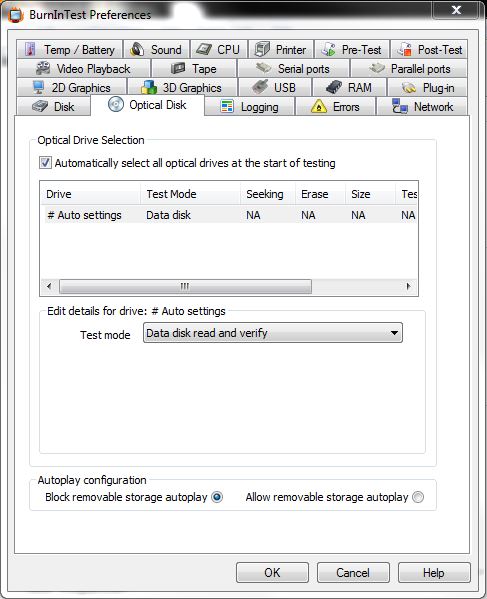The height and width of the screenshot is (599, 487).
Task: Click the colored cubes icon on 3D Graphics tab
Action: coord(149,87)
